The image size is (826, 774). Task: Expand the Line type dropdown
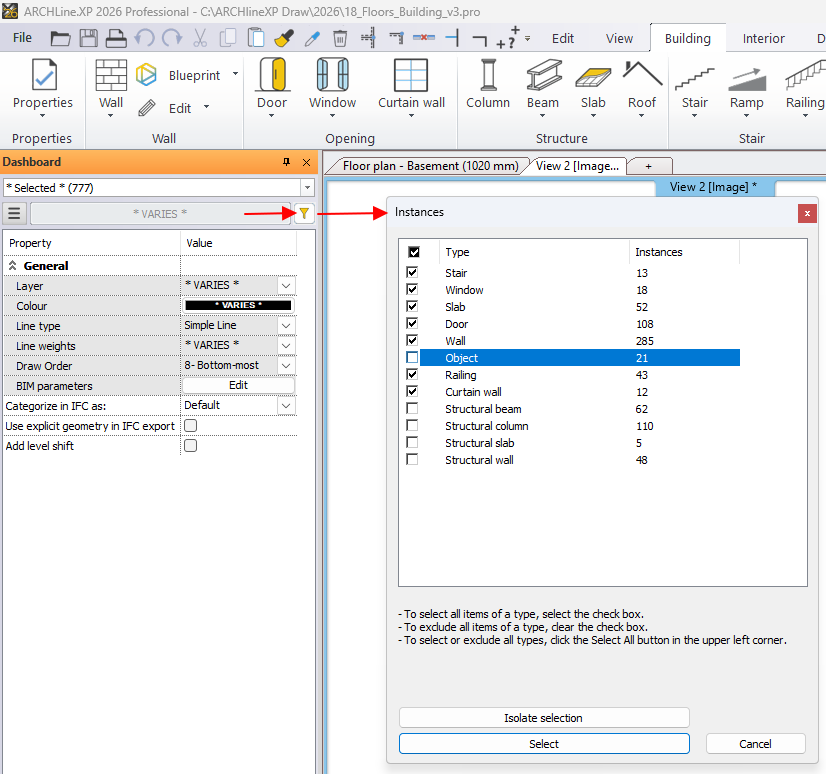coord(286,326)
